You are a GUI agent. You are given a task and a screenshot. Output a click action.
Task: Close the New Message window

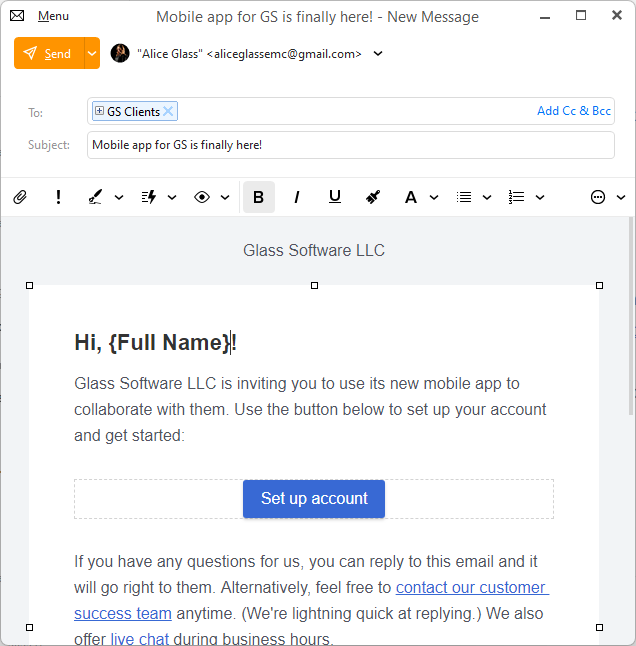[617, 15]
